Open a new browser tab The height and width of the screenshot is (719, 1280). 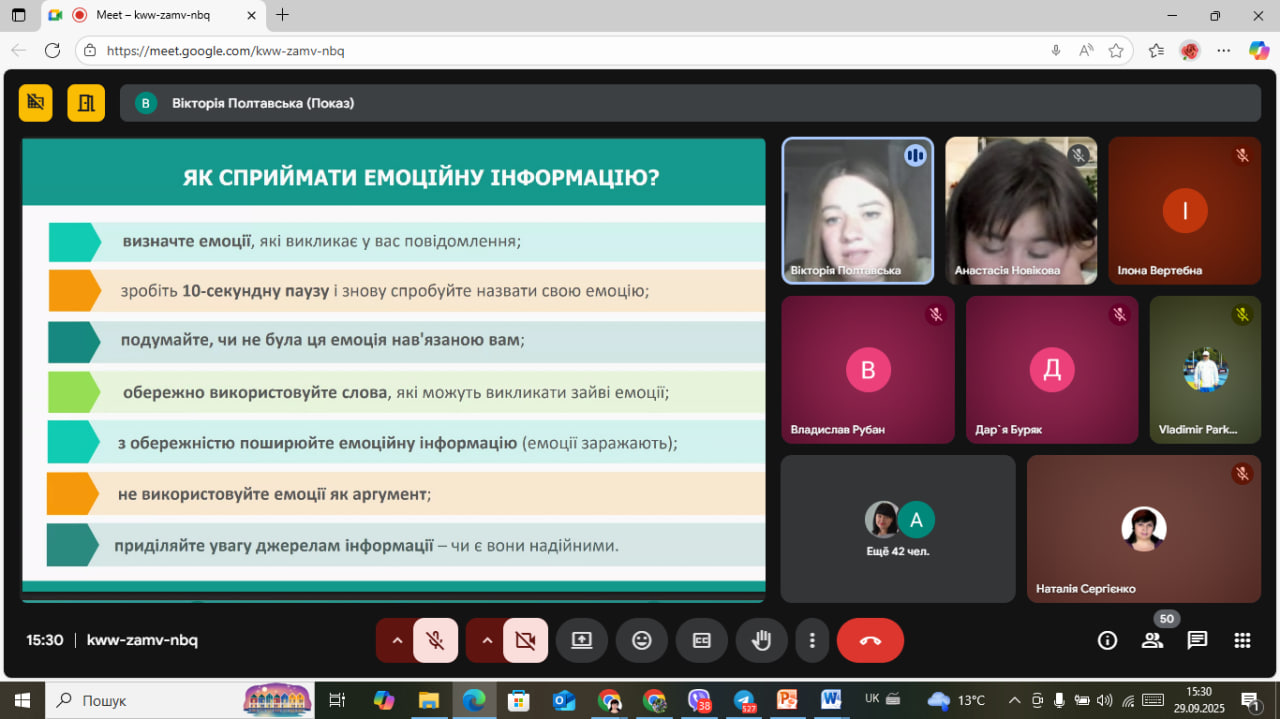[283, 15]
